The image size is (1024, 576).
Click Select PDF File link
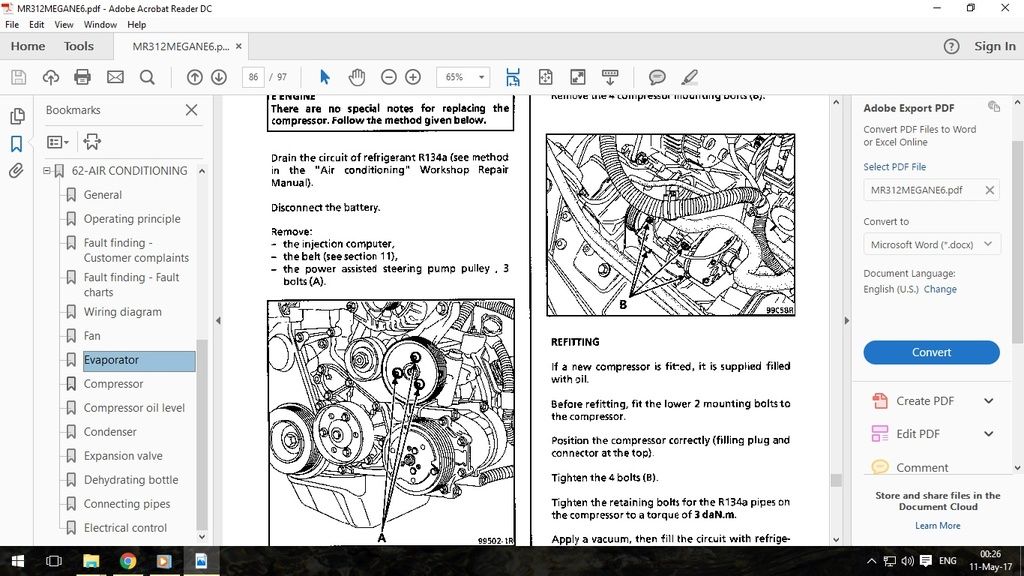[x=895, y=167]
